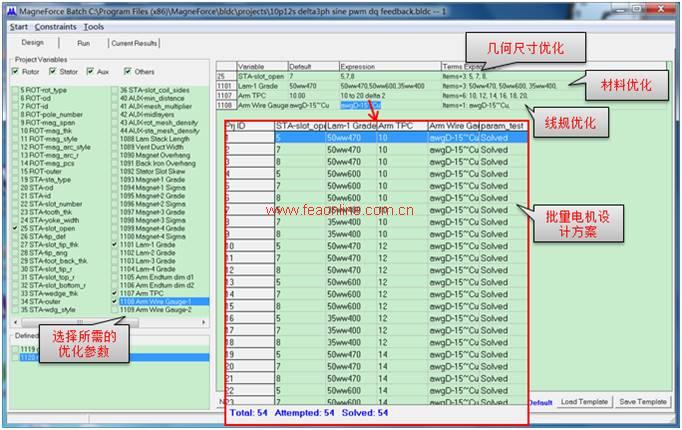Select 1108 Arm Wire Gauge-1 list item
Image resolution: width=682 pixels, height=430 pixels.
pyautogui.click(x=153, y=301)
